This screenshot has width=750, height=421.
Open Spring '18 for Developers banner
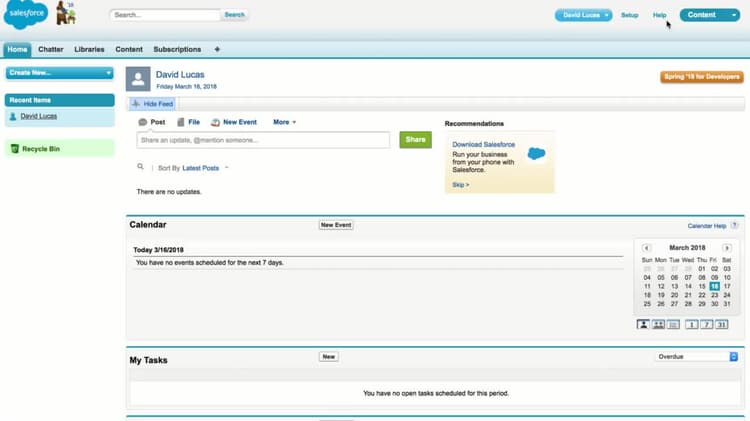click(702, 77)
